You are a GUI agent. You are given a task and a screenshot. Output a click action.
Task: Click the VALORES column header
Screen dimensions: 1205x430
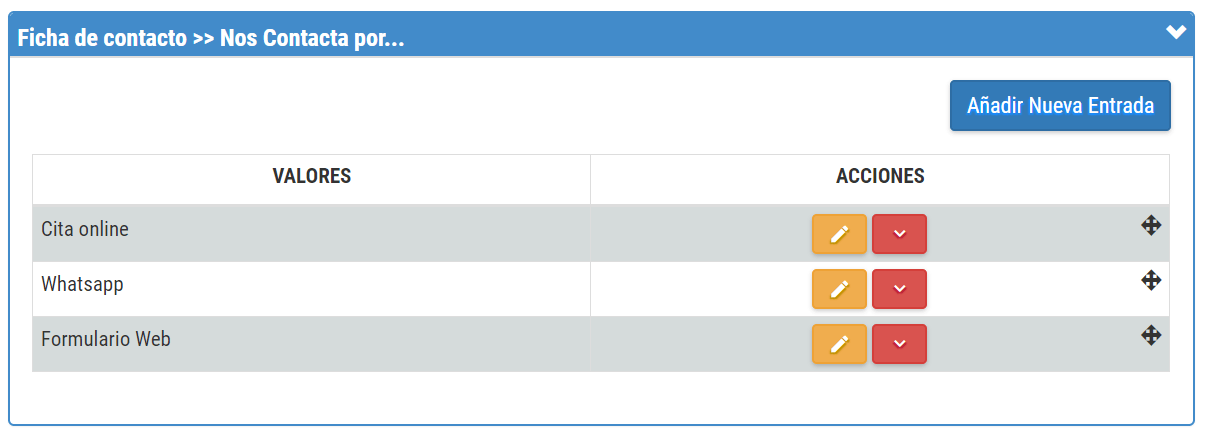(x=312, y=177)
